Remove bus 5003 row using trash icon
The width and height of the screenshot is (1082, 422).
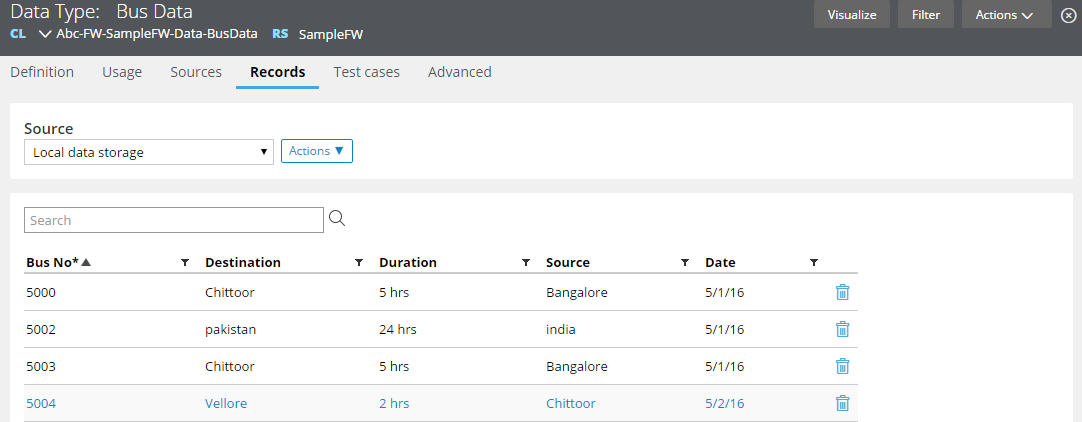tap(842, 366)
